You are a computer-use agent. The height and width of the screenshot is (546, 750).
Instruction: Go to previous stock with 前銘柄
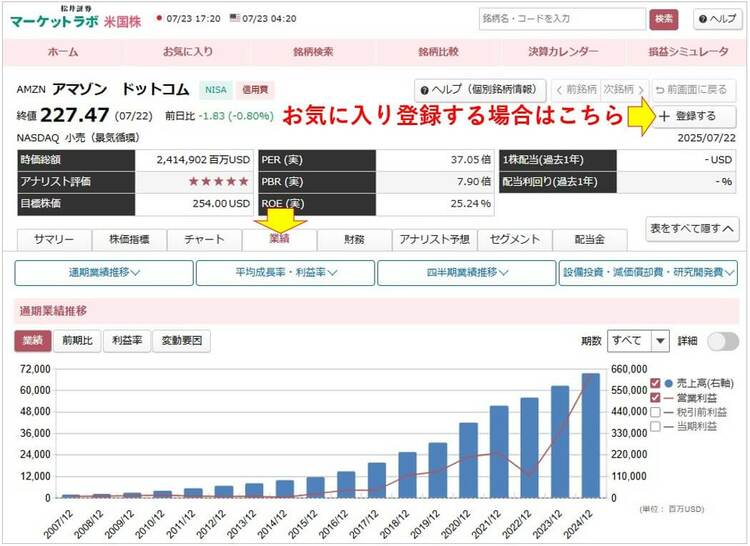pos(576,90)
